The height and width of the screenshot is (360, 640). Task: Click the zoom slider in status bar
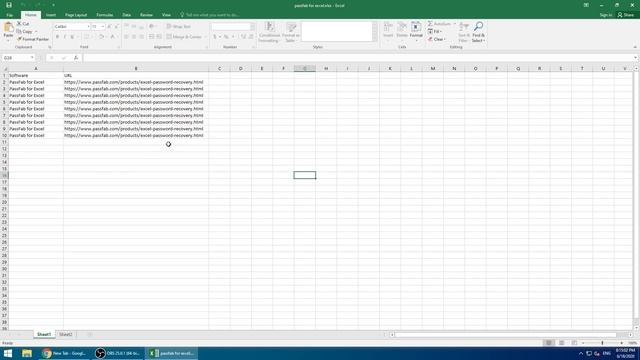tap(602, 343)
